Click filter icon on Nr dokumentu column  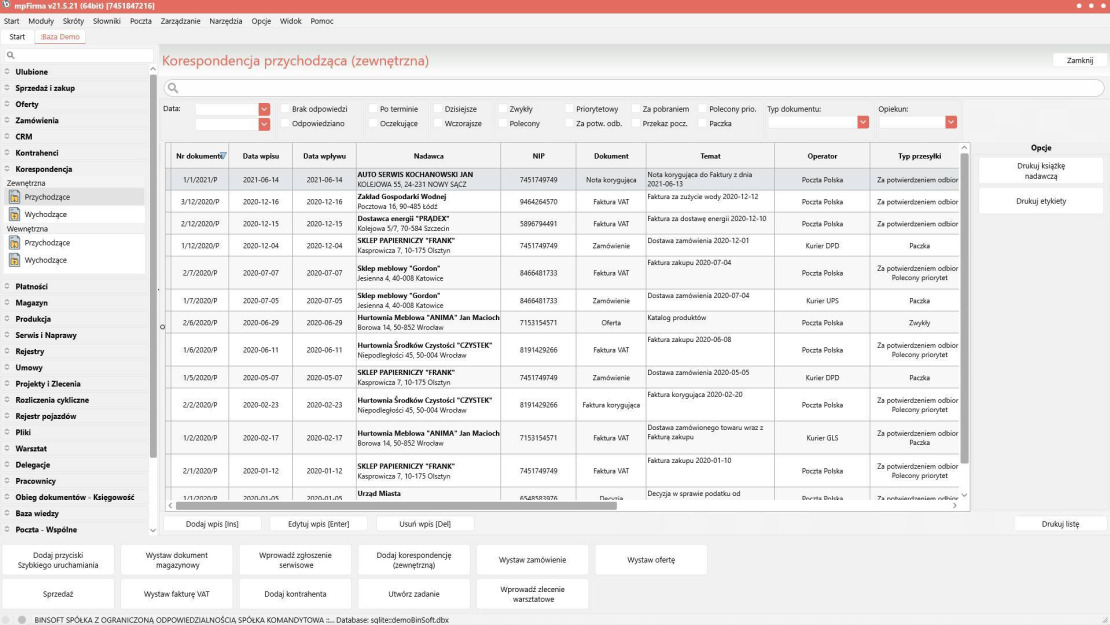point(223,155)
